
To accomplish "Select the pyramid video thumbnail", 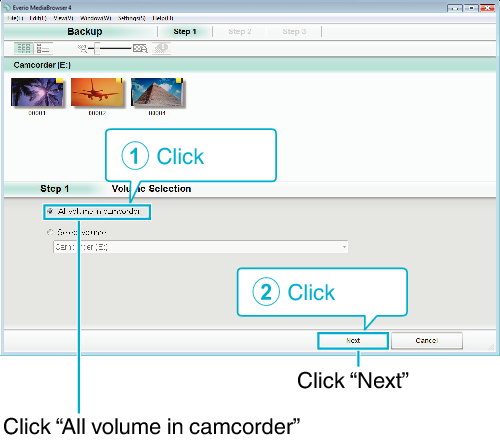I will [x=157, y=92].
